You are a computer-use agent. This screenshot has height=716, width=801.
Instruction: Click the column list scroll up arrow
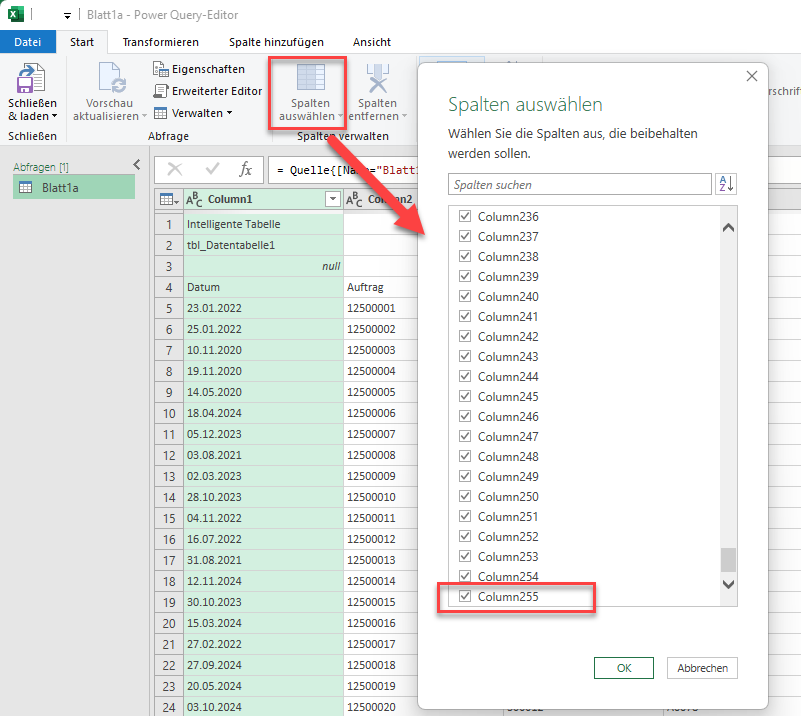(x=728, y=228)
